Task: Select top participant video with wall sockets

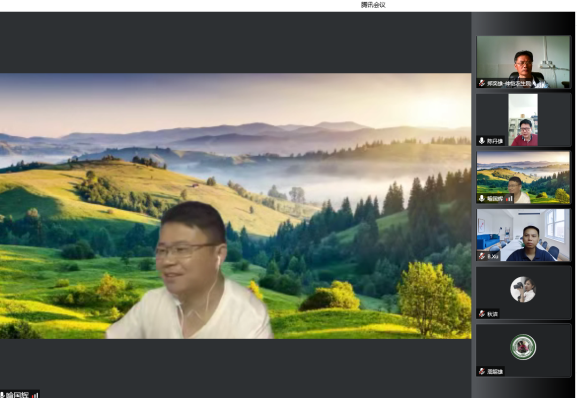Action: click(x=523, y=62)
